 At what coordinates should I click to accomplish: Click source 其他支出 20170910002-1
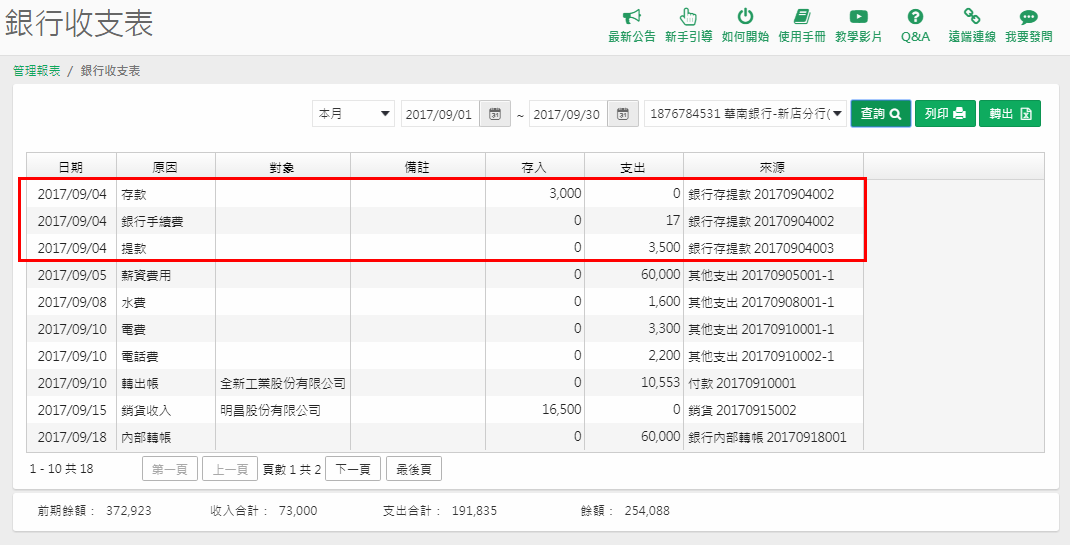761,356
